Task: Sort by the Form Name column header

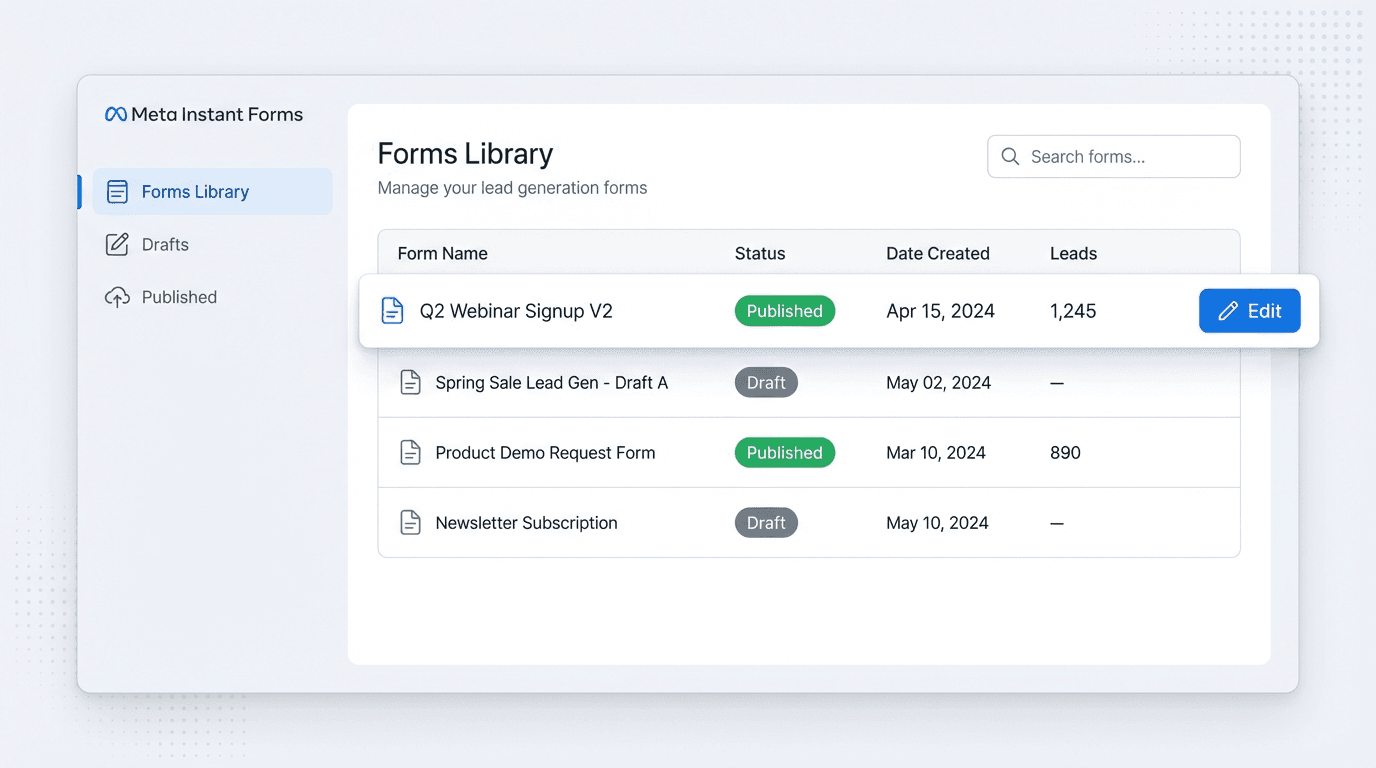Action: [x=442, y=253]
